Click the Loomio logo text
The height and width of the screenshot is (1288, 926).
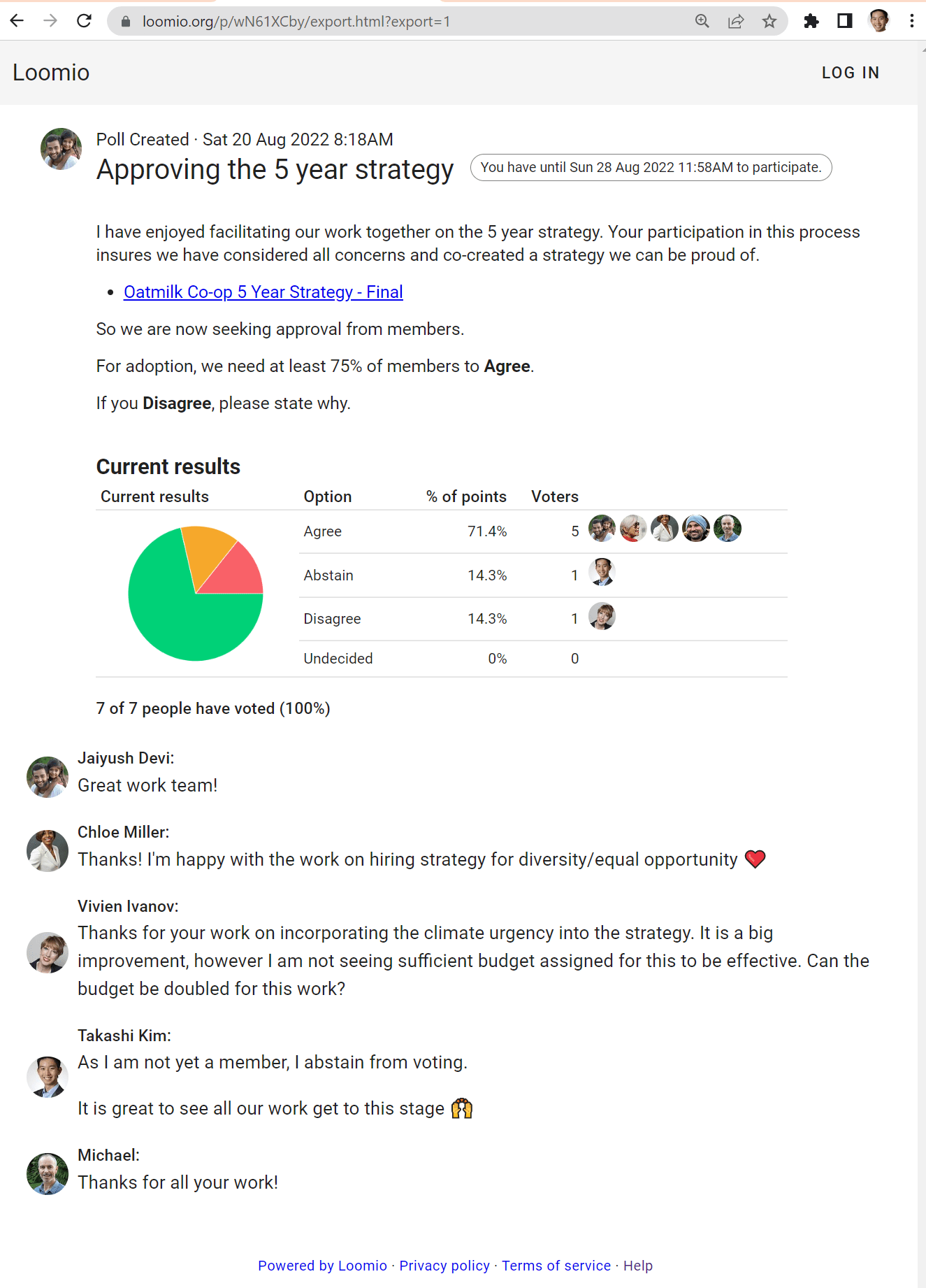51,73
